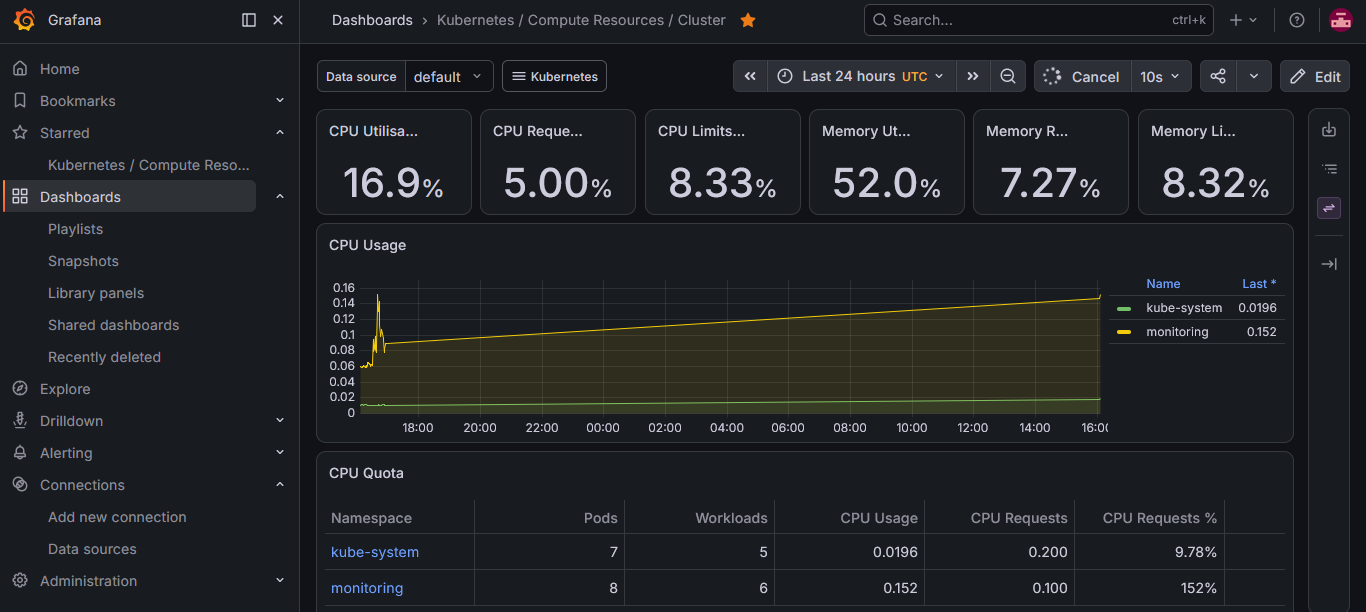Click the Drilldown icon in sidebar
The image size is (1366, 612).
20,421
